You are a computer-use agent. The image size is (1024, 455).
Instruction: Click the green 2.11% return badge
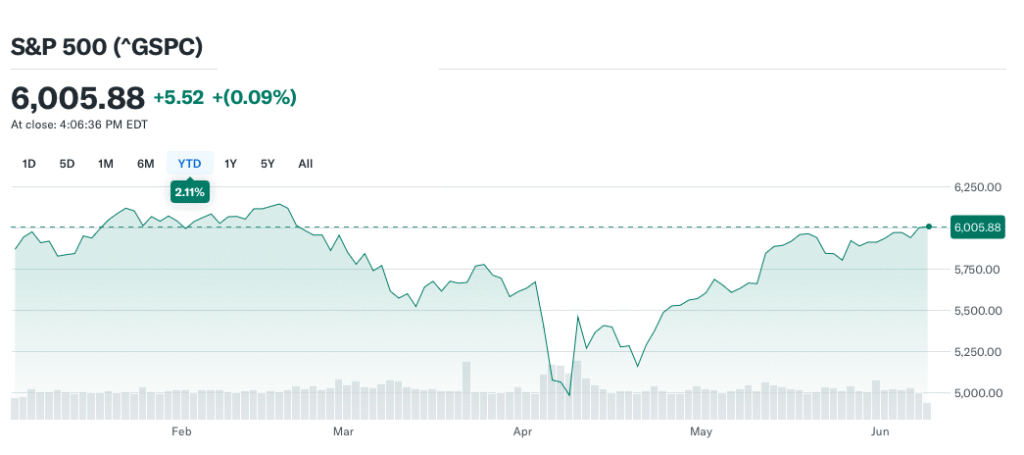coord(190,192)
